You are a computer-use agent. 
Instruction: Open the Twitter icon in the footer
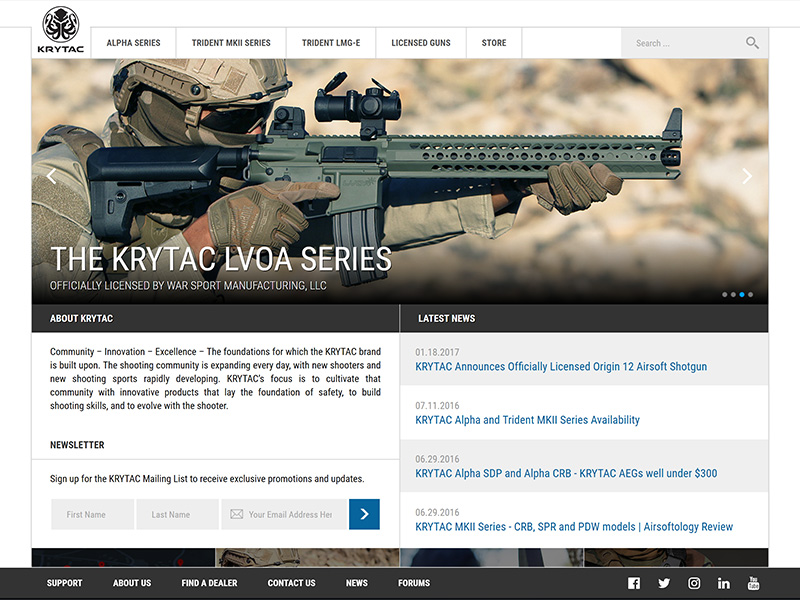click(663, 583)
